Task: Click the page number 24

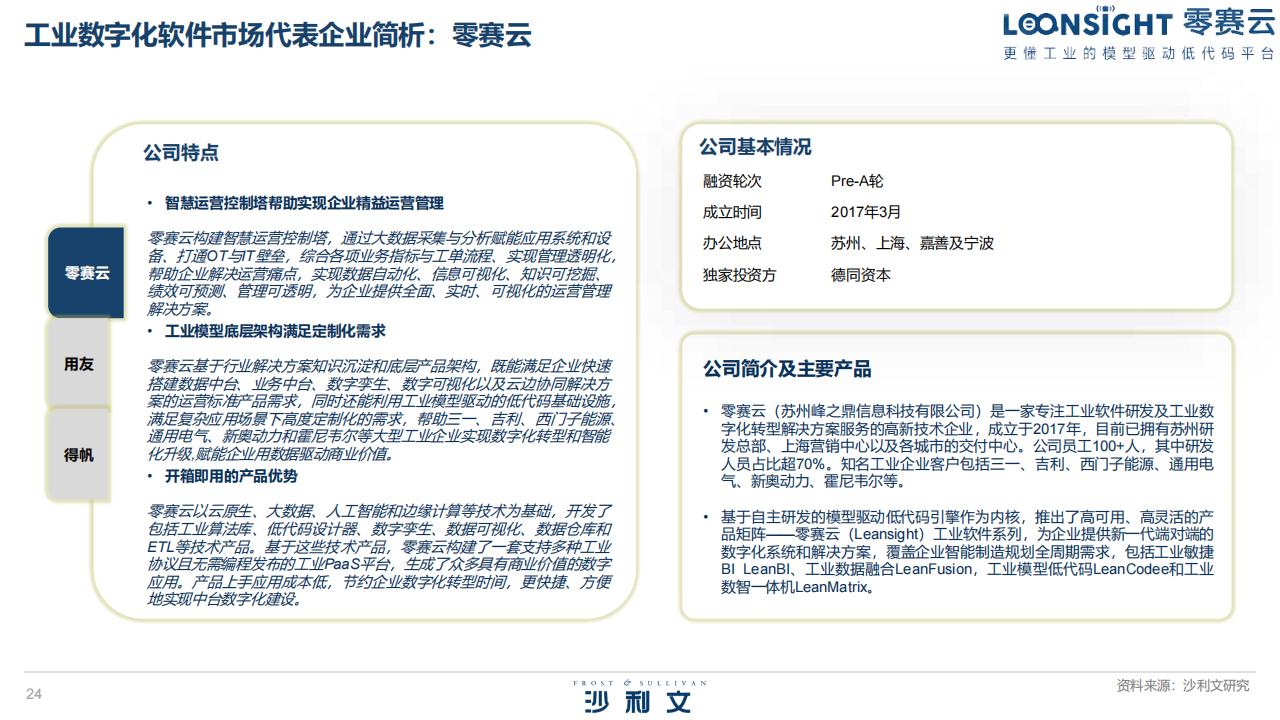Action: tap(34, 695)
